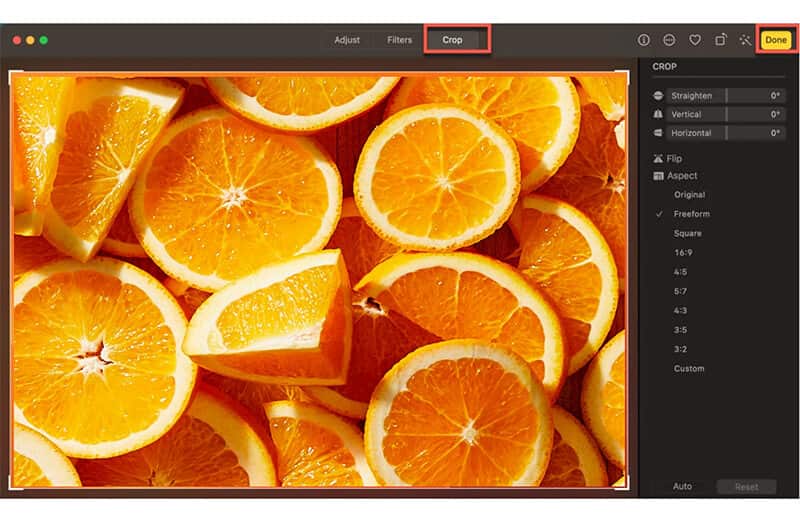This screenshot has width=800, height=522.
Task: Click the orange slices photo in crop area
Action: click(x=319, y=280)
